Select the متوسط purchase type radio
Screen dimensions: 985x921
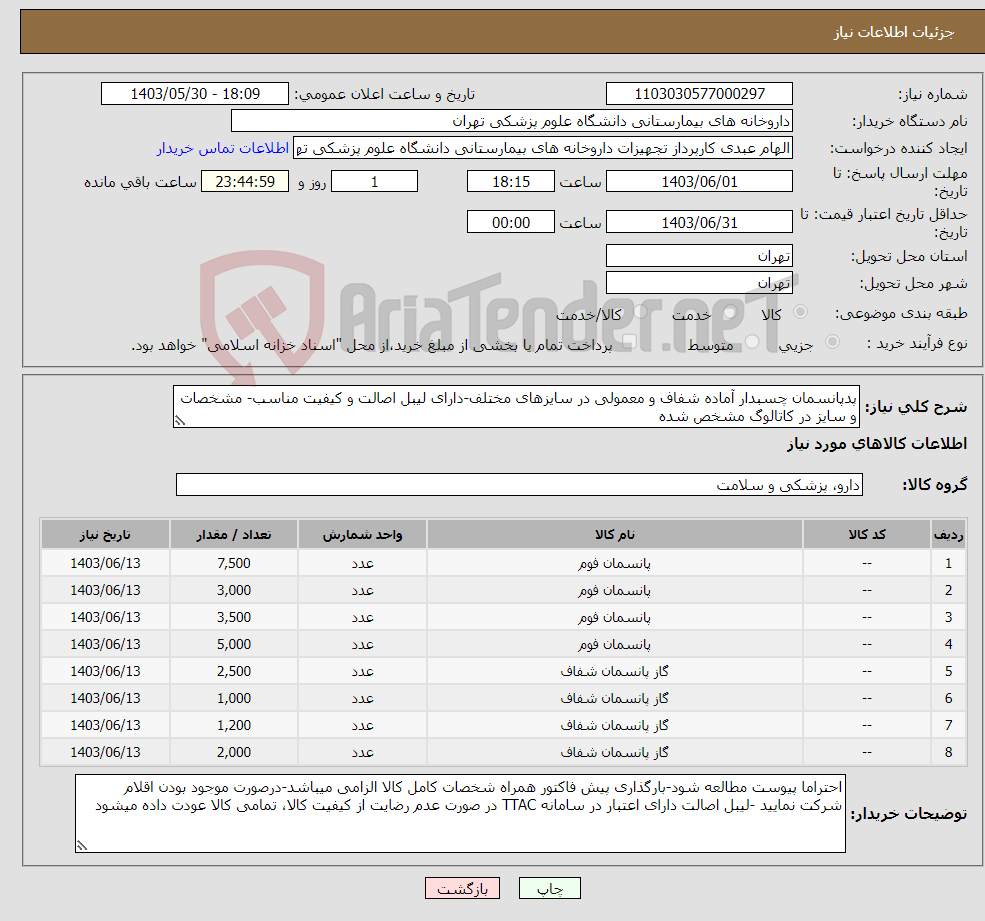(752, 342)
